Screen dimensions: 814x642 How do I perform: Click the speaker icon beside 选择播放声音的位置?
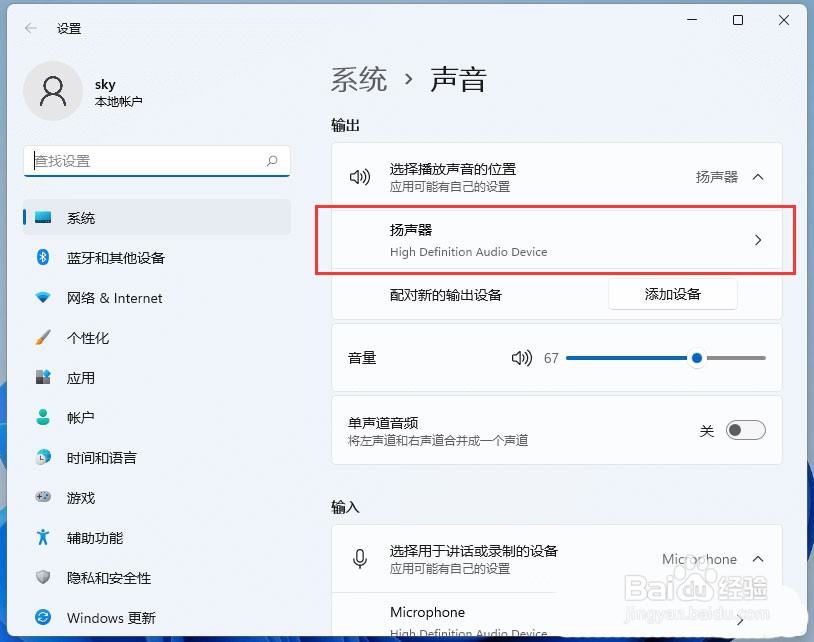click(x=360, y=177)
